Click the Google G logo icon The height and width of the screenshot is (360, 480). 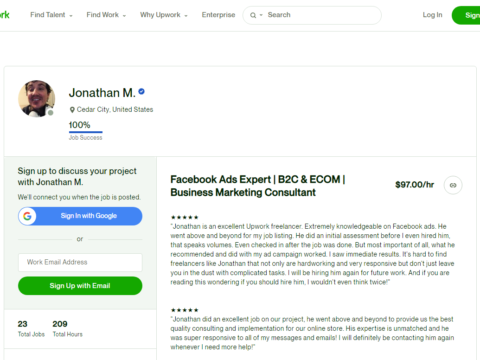point(27,216)
